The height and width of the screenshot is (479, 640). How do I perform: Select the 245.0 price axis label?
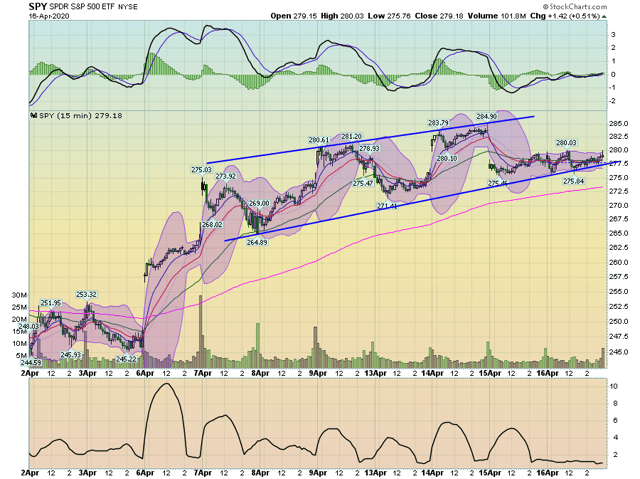[619, 352]
